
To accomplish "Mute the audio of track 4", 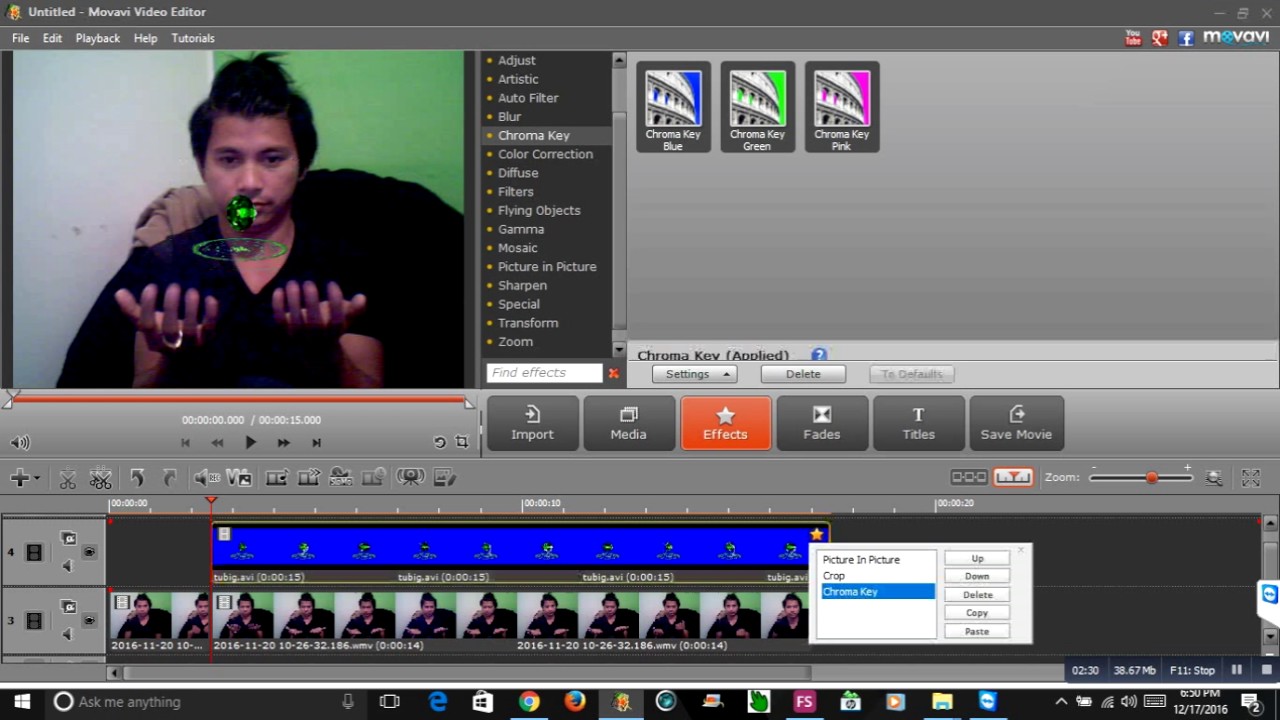I will coord(68,566).
